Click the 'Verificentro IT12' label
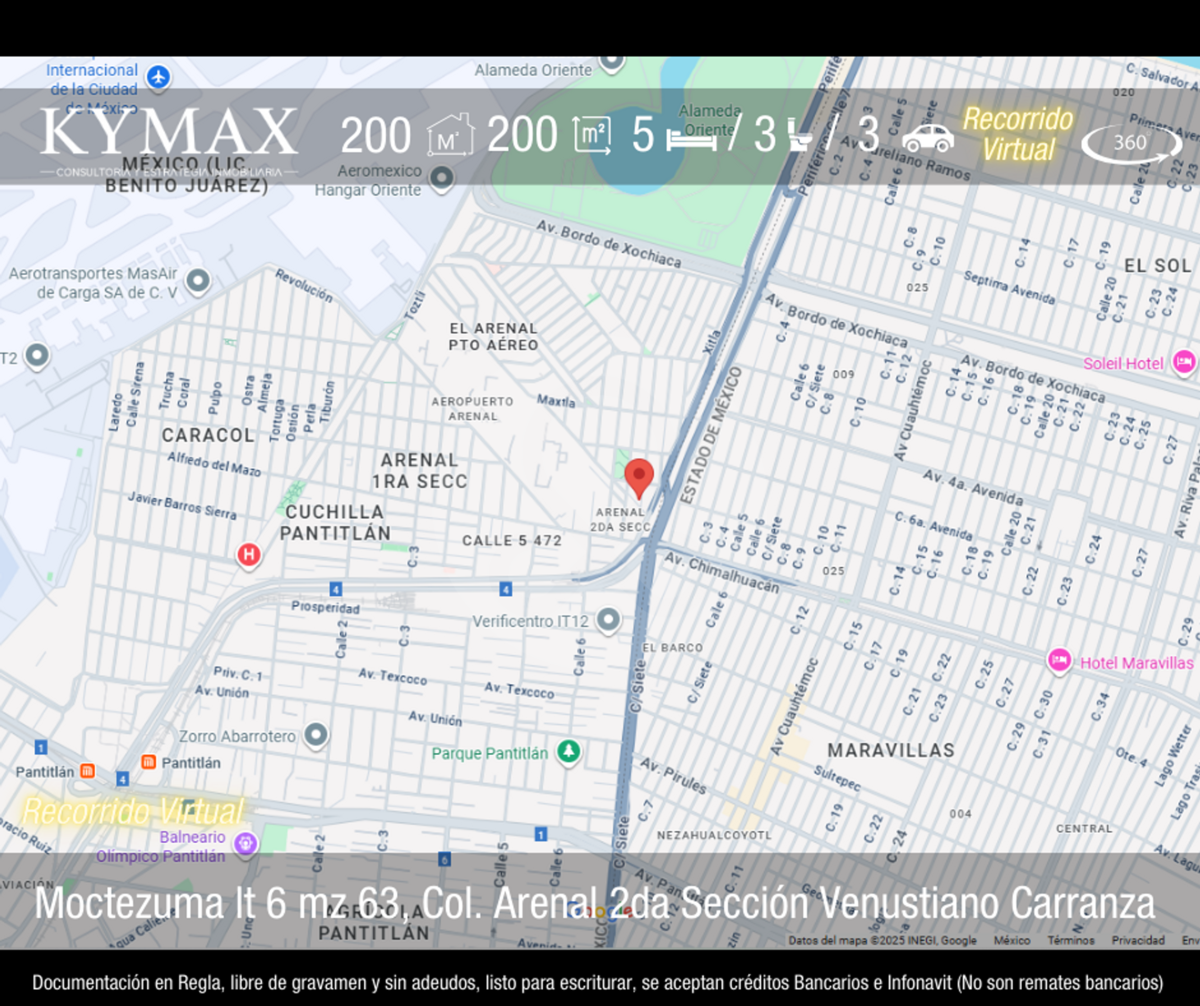This screenshot has height=1006, width=1200. 530,621
